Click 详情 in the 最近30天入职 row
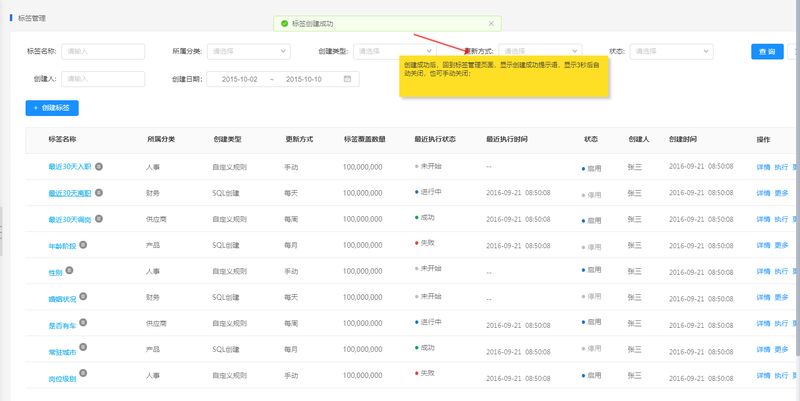 pos(763,167)
